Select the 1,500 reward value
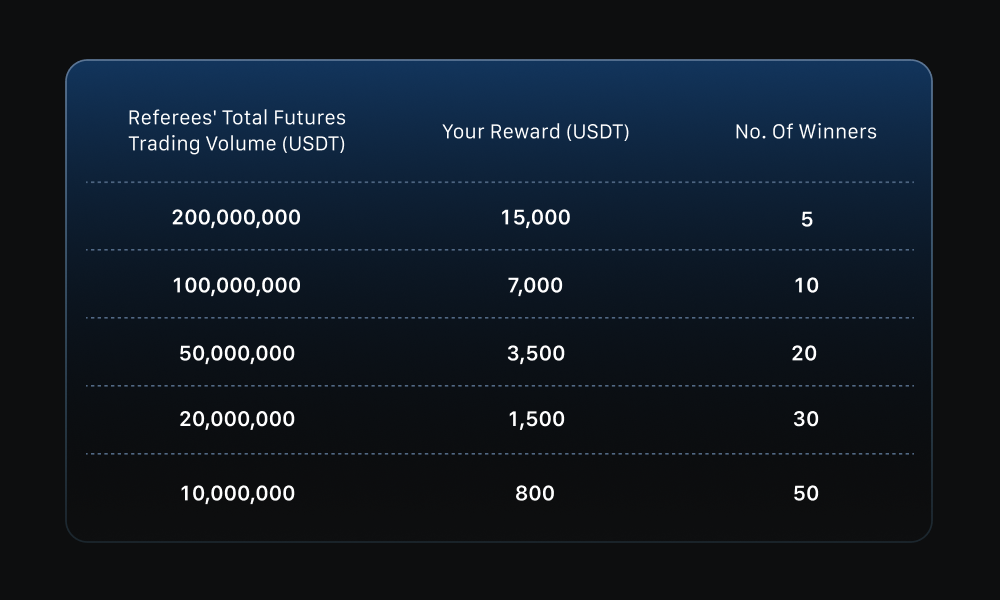 pos(536,419)
